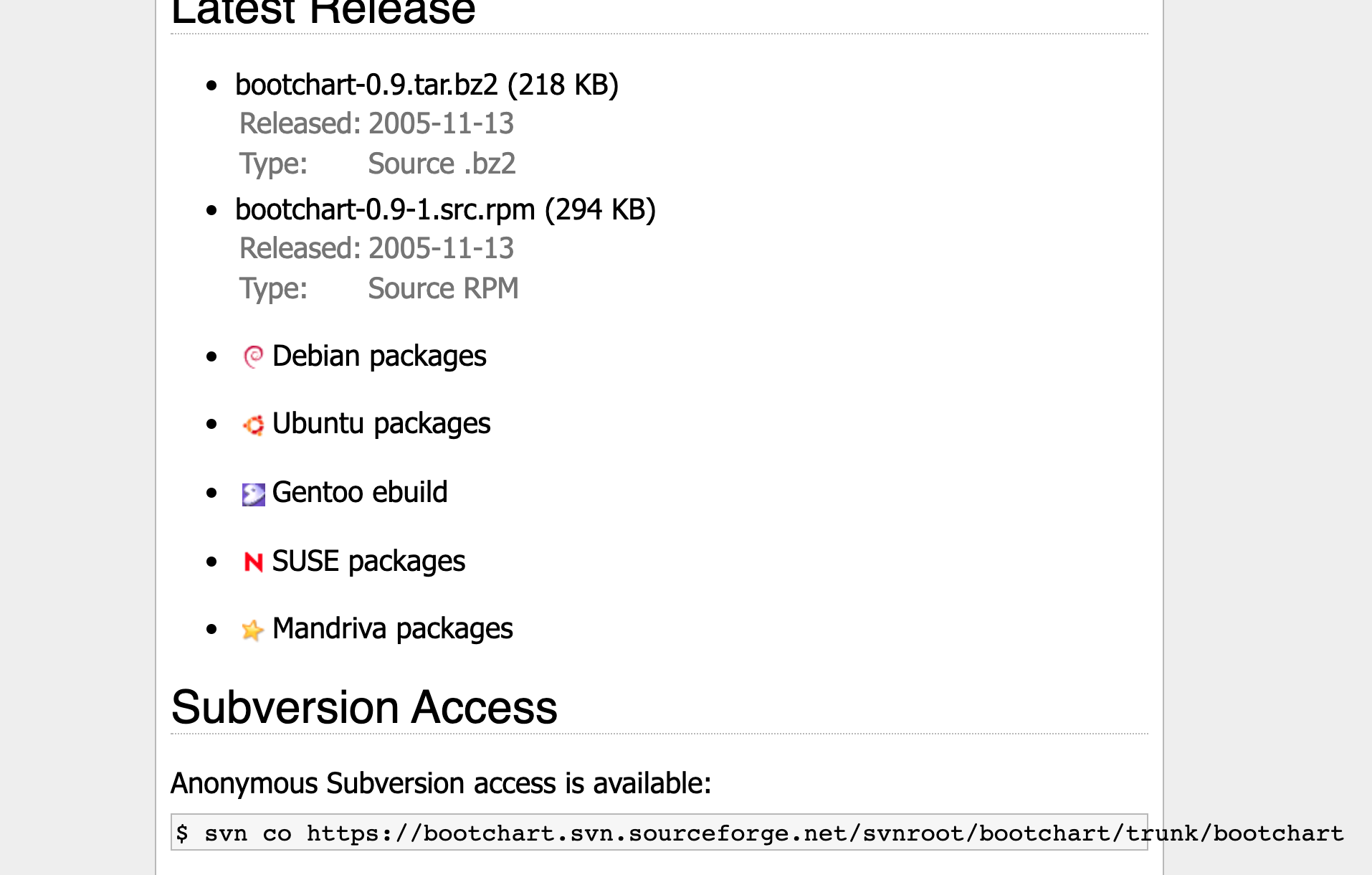Image resolution: width=1372 pixels, height=875 pixels.
Task: Click the red Novell N icon
Action: tap(253, 562)
